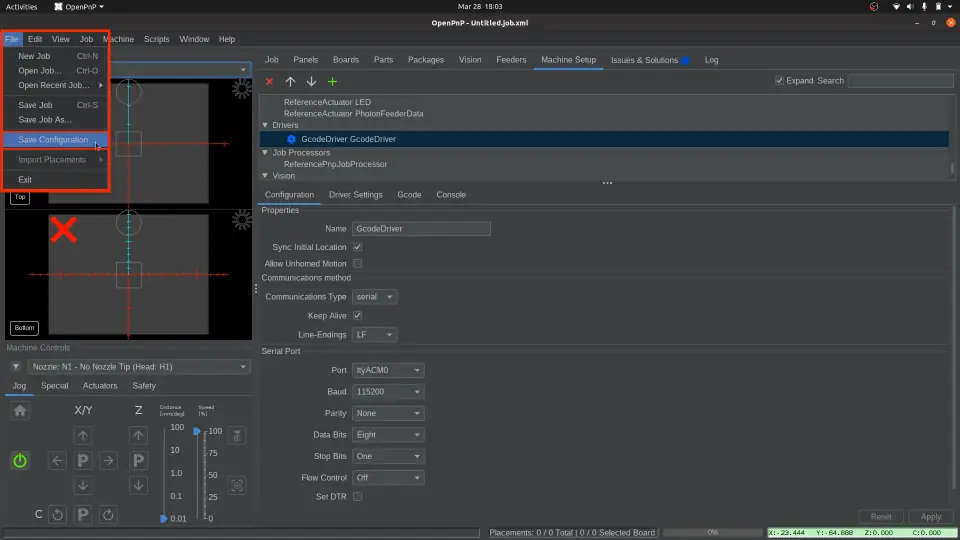Image resolution: width=960 pixels, height=540 pixels.
Task: Delete selected item with red X icon
Action: [x=269, y=81]
